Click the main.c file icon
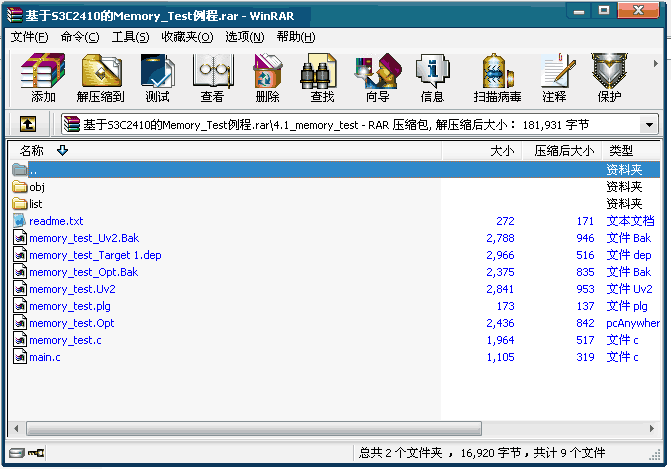 pos(20,357)
